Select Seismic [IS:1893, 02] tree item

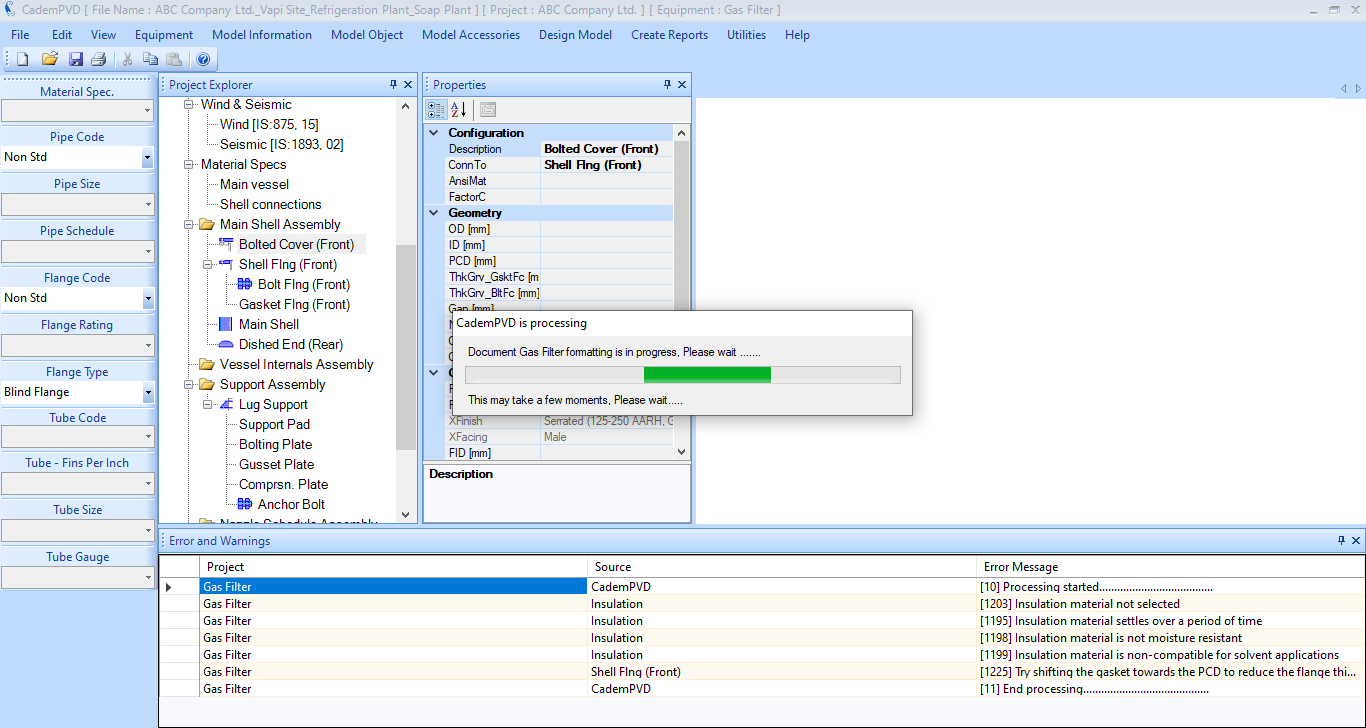(282, 145)
